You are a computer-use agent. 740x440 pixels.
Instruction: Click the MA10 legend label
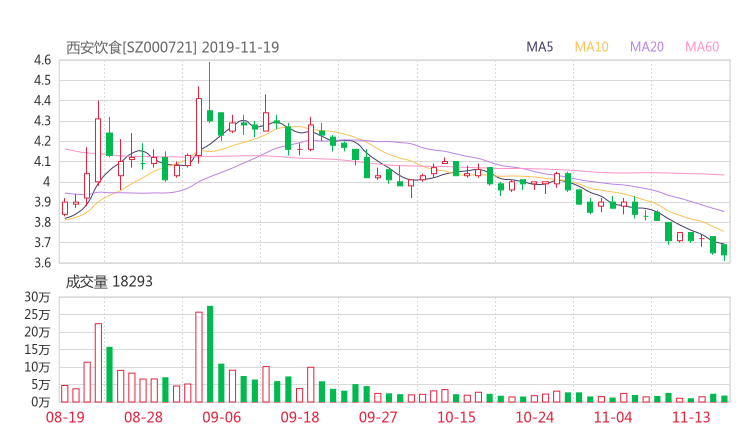[591, 47]
